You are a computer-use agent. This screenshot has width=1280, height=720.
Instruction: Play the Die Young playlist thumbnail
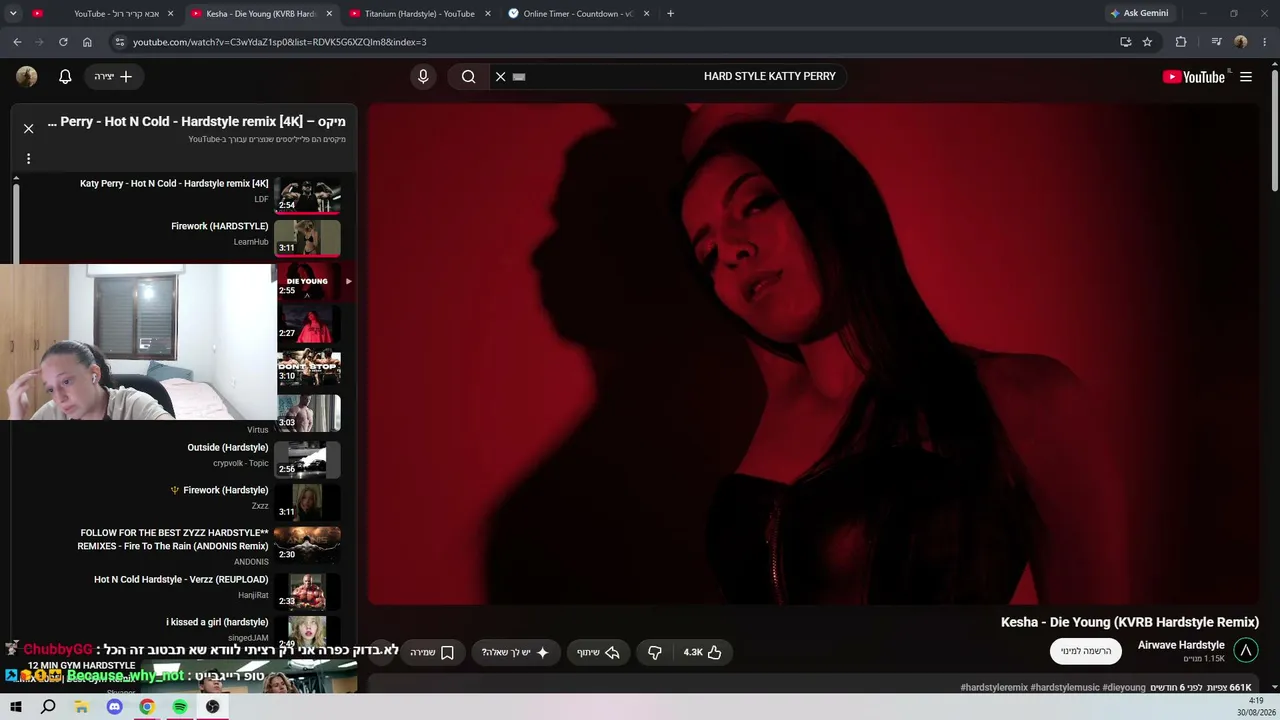309,281
